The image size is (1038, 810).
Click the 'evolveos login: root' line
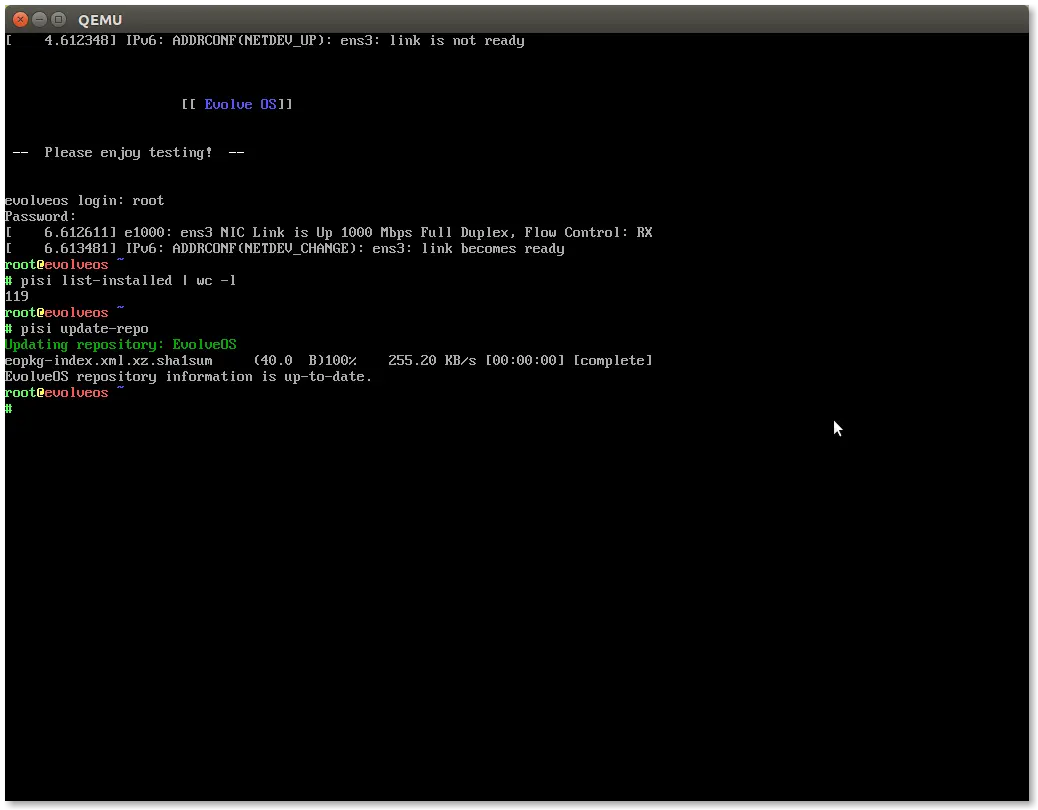pos(84,201)
